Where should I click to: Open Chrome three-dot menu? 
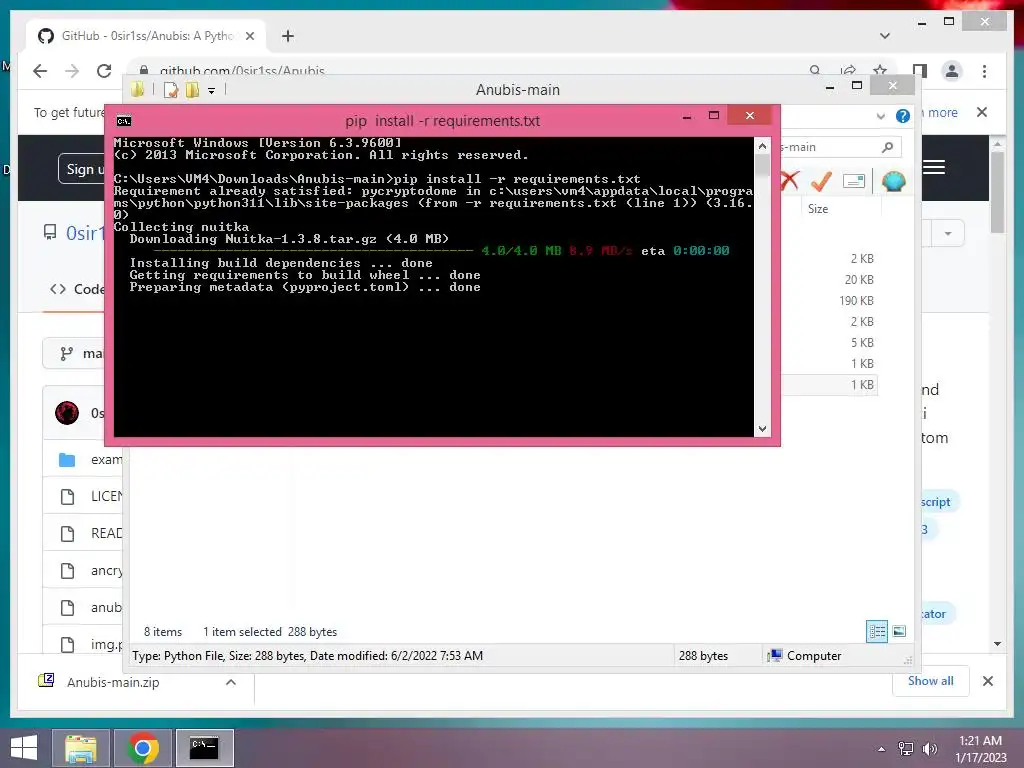tap(984, 71)
